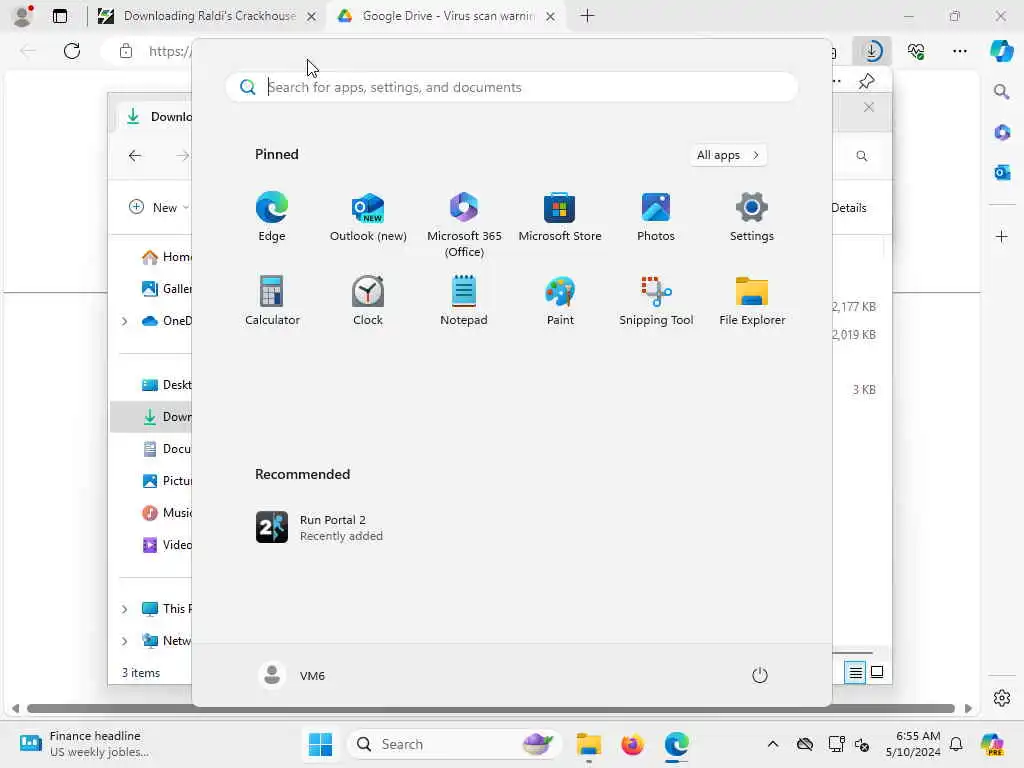Open Copilot preview icon in taskbar

992,744
